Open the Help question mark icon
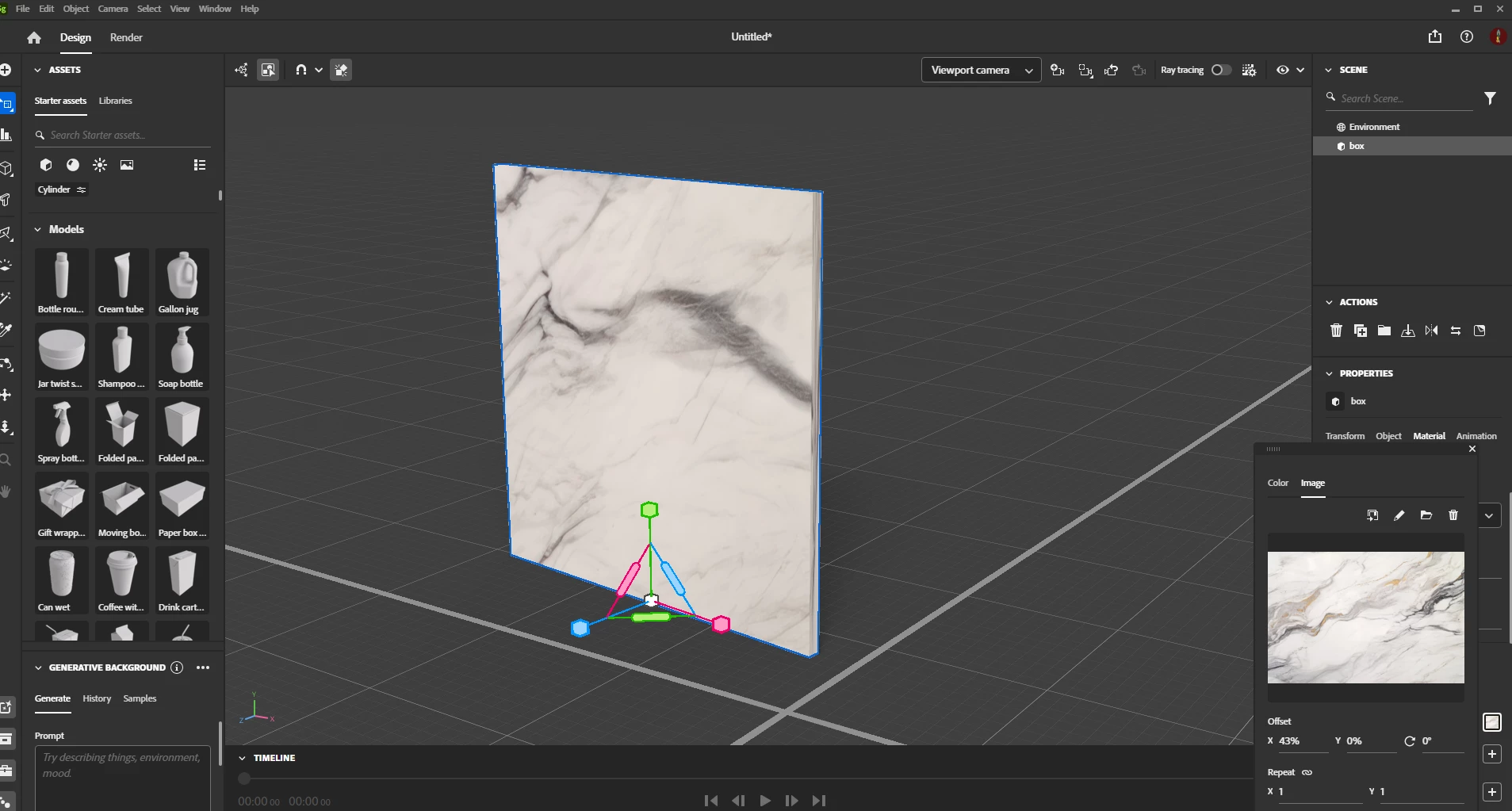The image size is (1512, 811). [1467, 36]
